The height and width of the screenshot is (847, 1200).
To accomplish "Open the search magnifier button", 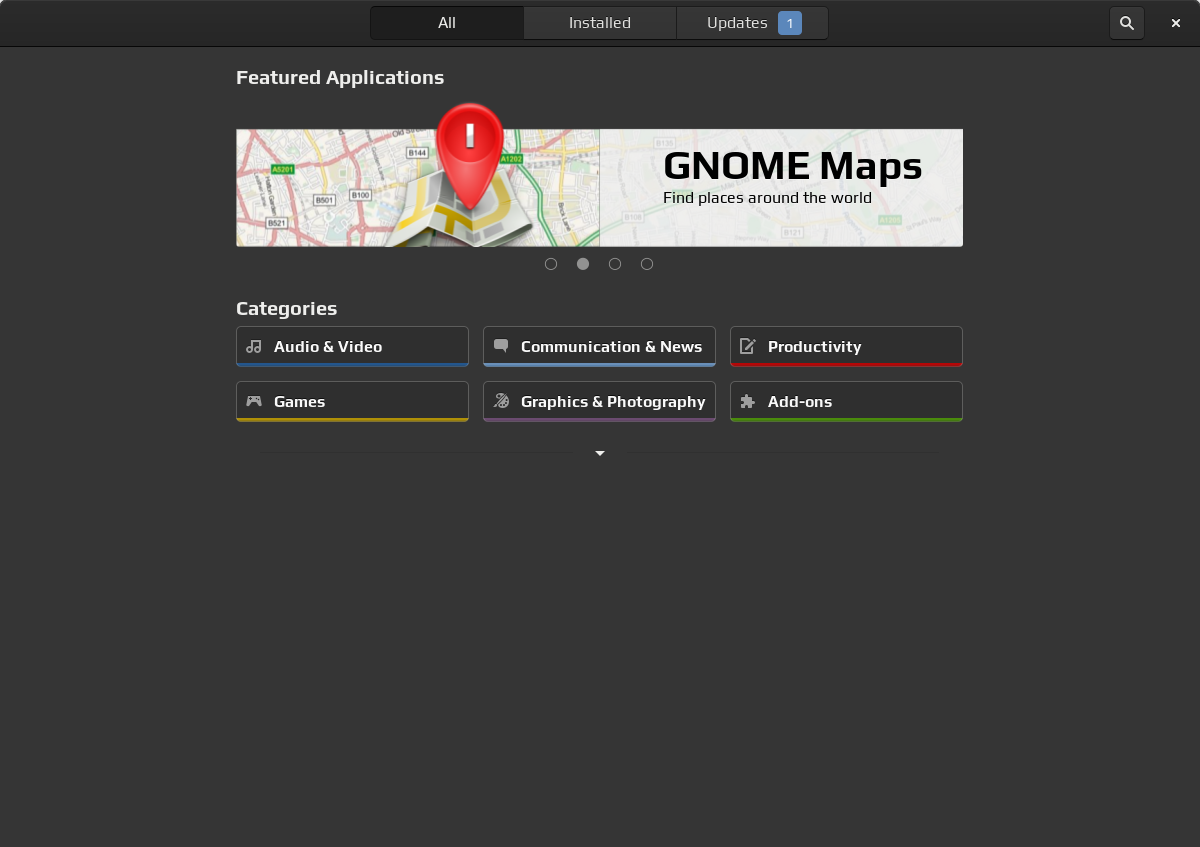I will (1127, 23).
